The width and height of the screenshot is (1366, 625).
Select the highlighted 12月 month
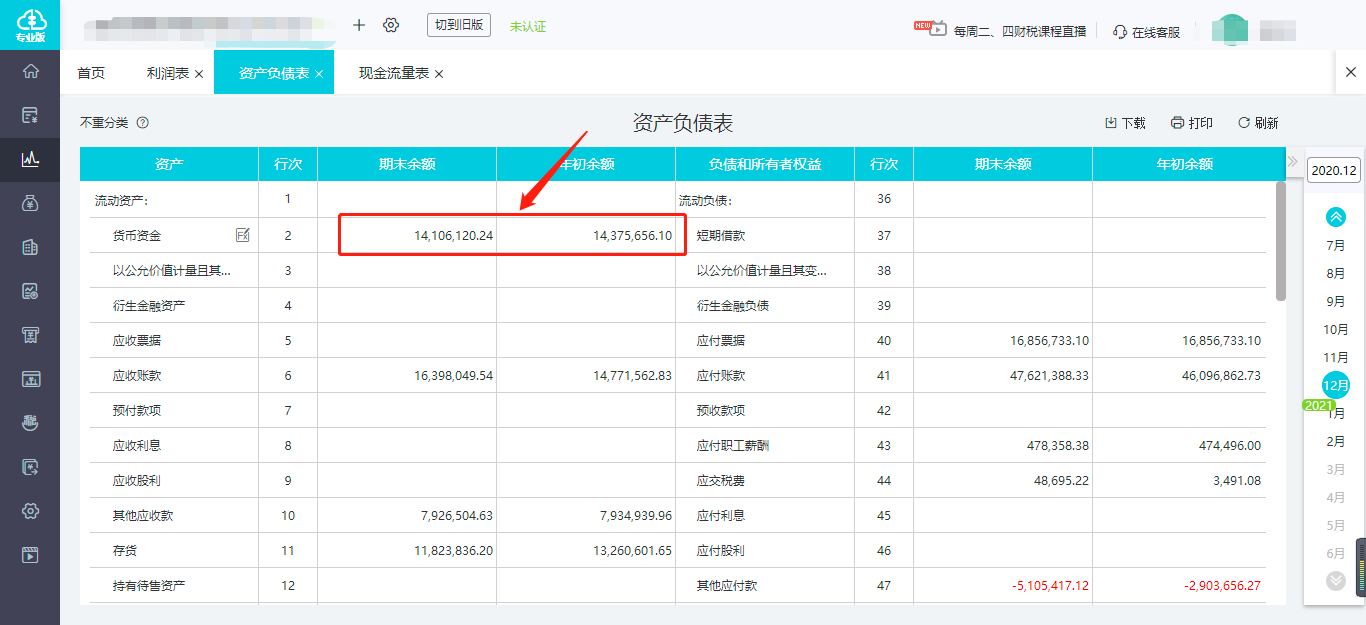tap(1336, 385)
